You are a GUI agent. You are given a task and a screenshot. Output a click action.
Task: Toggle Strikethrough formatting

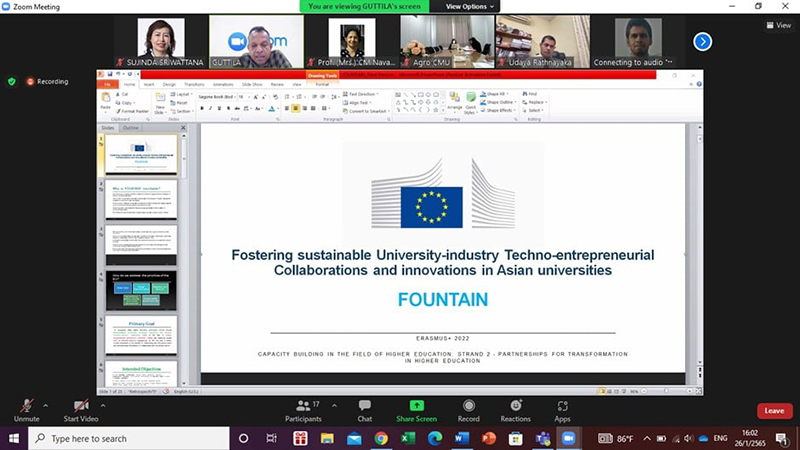(x=237, y=108)
